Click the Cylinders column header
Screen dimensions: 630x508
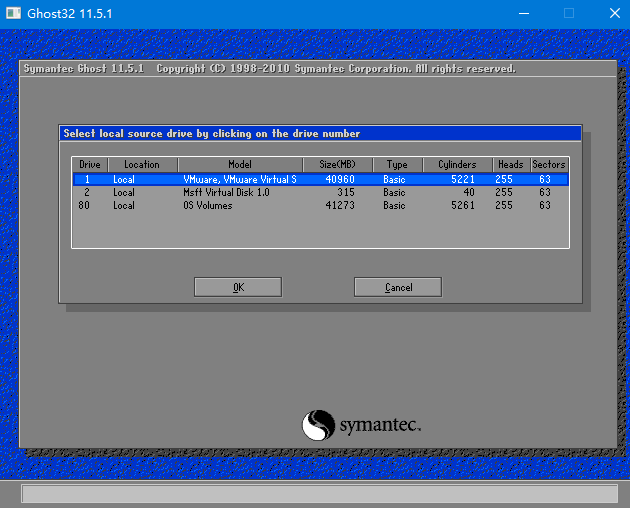(x=457, y=164)
